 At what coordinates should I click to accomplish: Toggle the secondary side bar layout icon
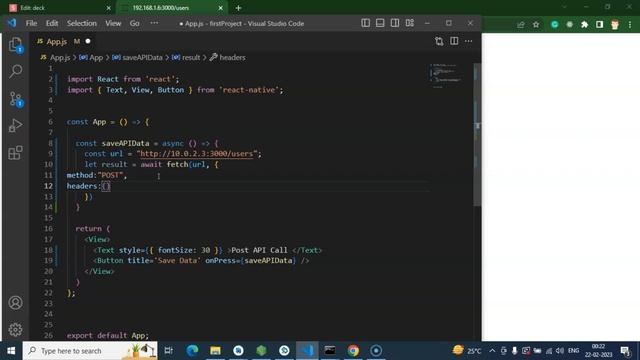click(x=395, y=23)
